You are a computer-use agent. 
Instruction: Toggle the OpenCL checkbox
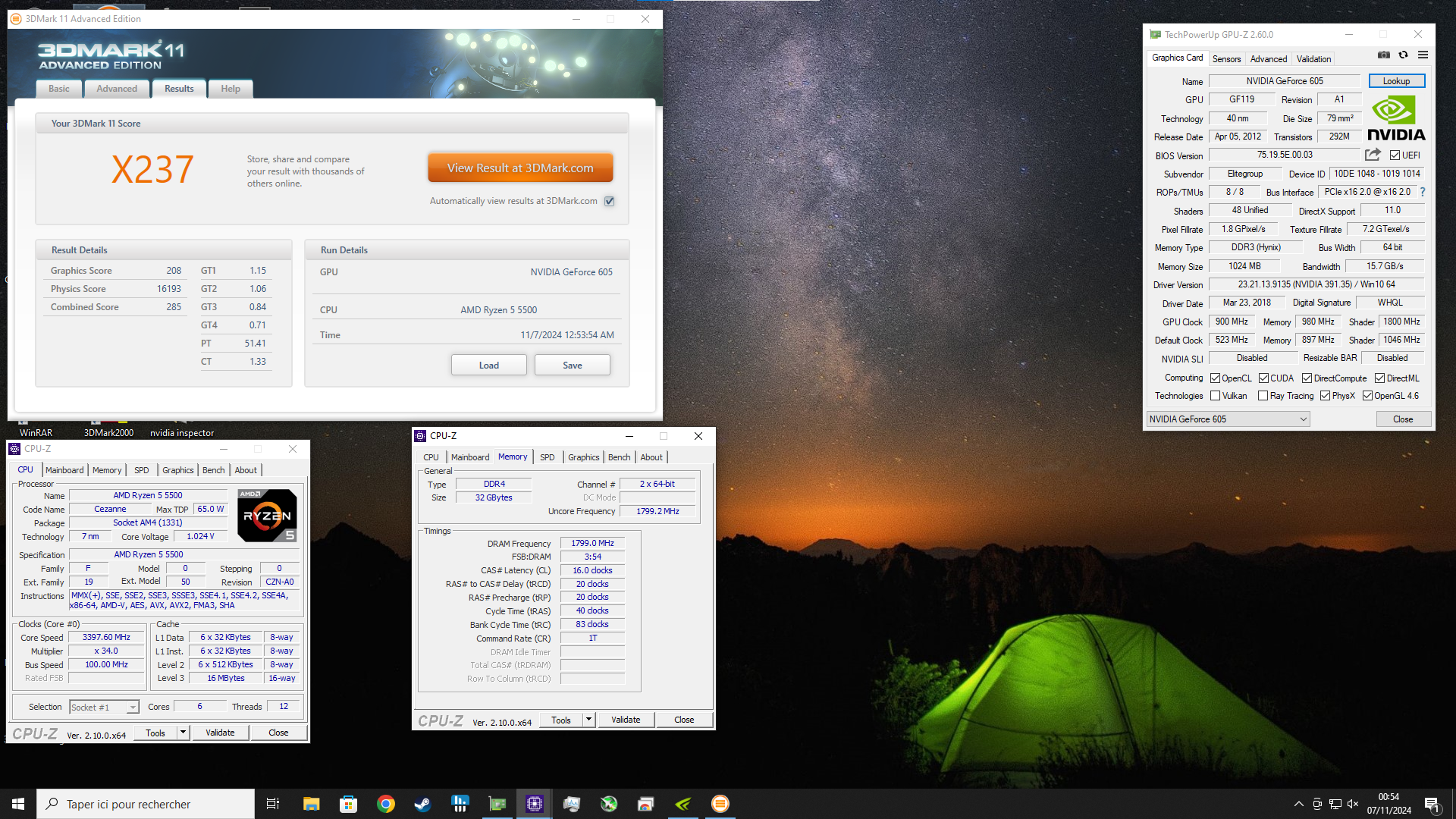pyautogui.click(x=1215, y=378)
